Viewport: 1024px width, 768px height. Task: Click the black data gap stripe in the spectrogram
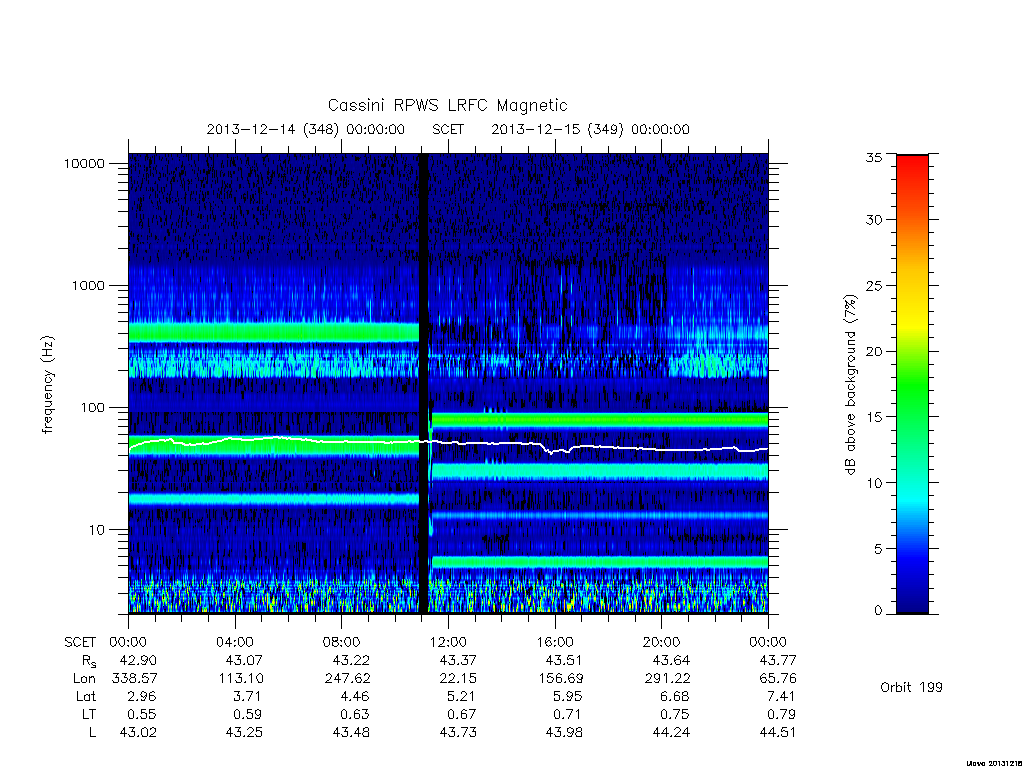point(423,383)
